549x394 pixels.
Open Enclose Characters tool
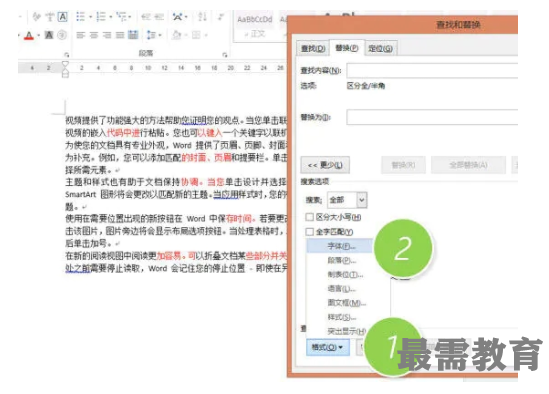[x=62, y=35]
